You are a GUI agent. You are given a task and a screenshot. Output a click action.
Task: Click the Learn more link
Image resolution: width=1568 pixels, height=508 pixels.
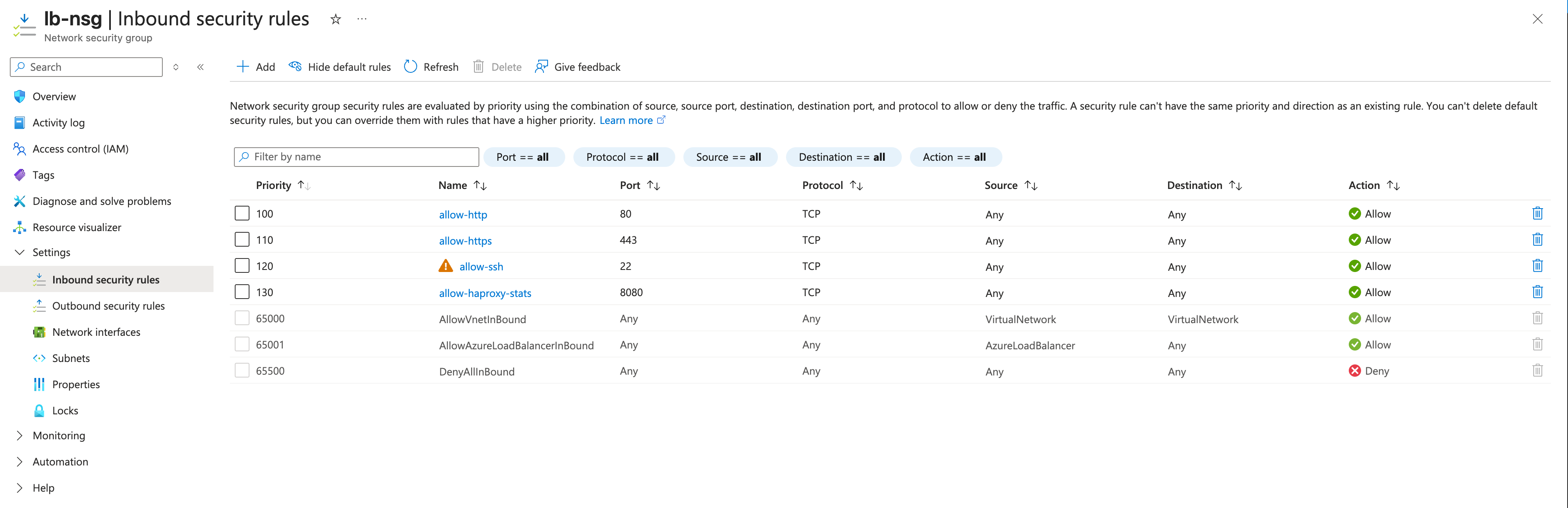click(626, 121)
